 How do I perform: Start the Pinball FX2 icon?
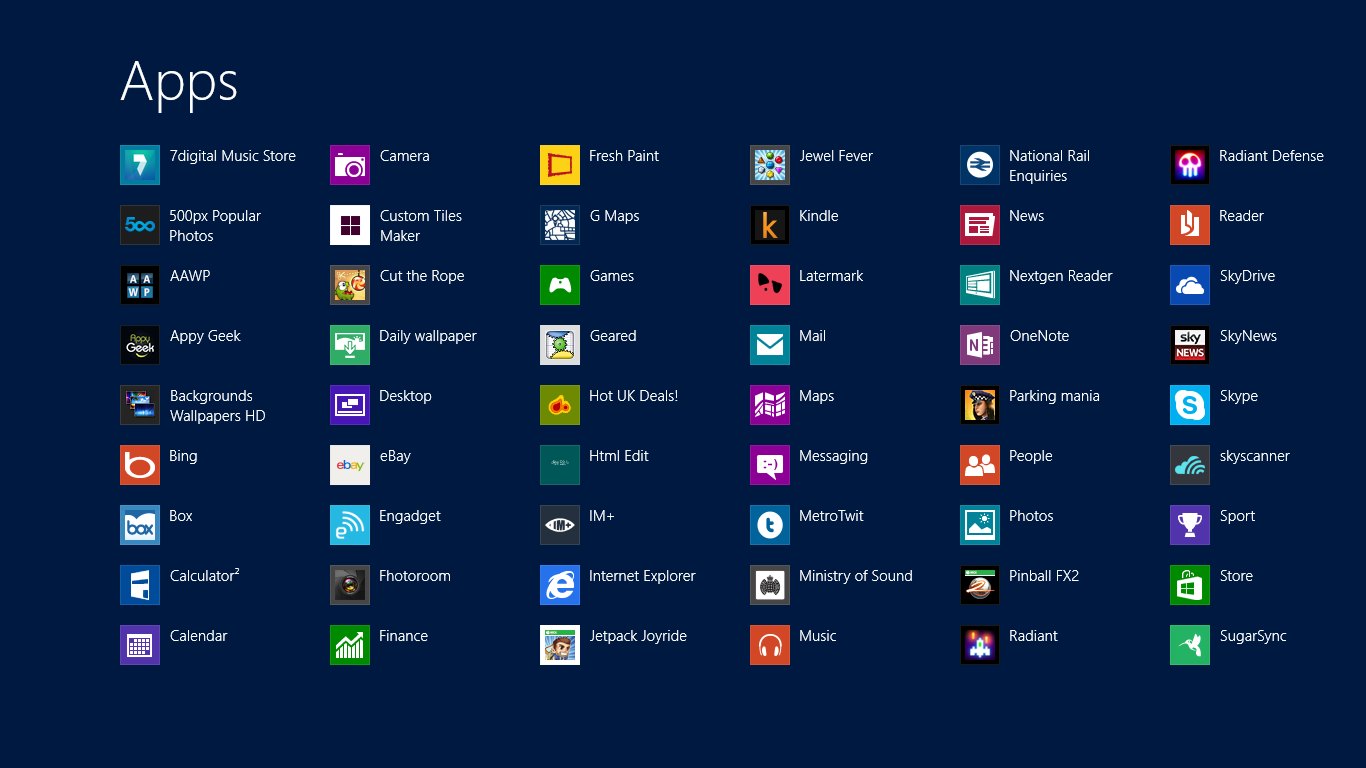coord(980,585)
